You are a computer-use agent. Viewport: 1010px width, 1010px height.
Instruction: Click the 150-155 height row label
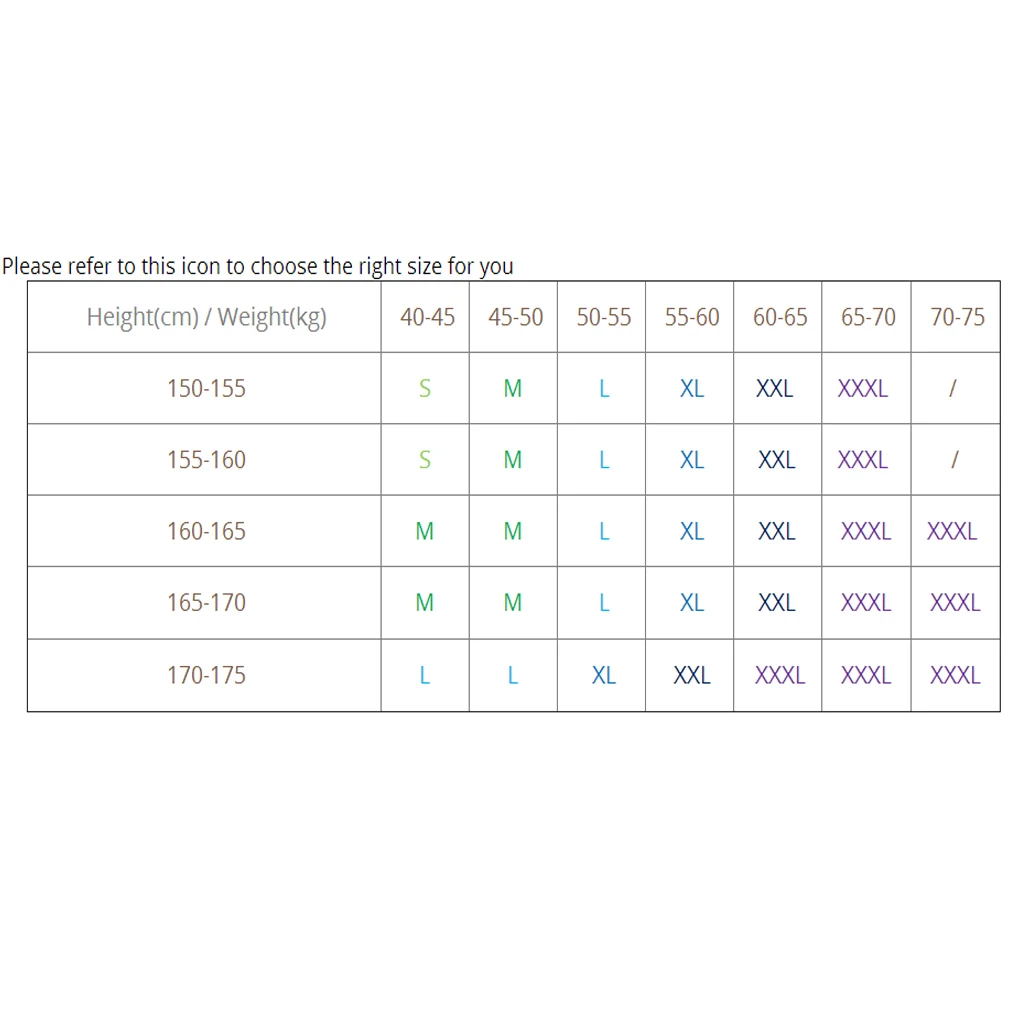206,388
